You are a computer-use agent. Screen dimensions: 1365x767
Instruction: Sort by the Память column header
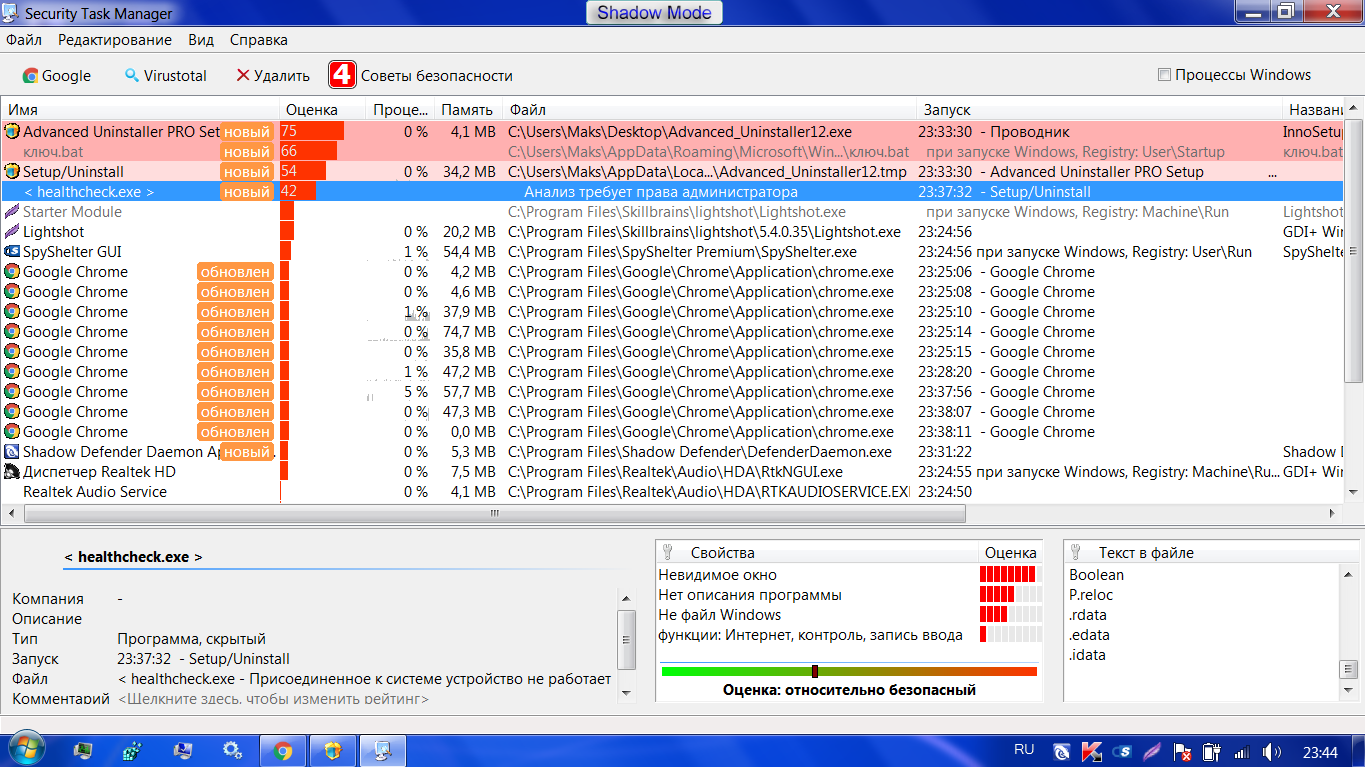coord(468,110)
